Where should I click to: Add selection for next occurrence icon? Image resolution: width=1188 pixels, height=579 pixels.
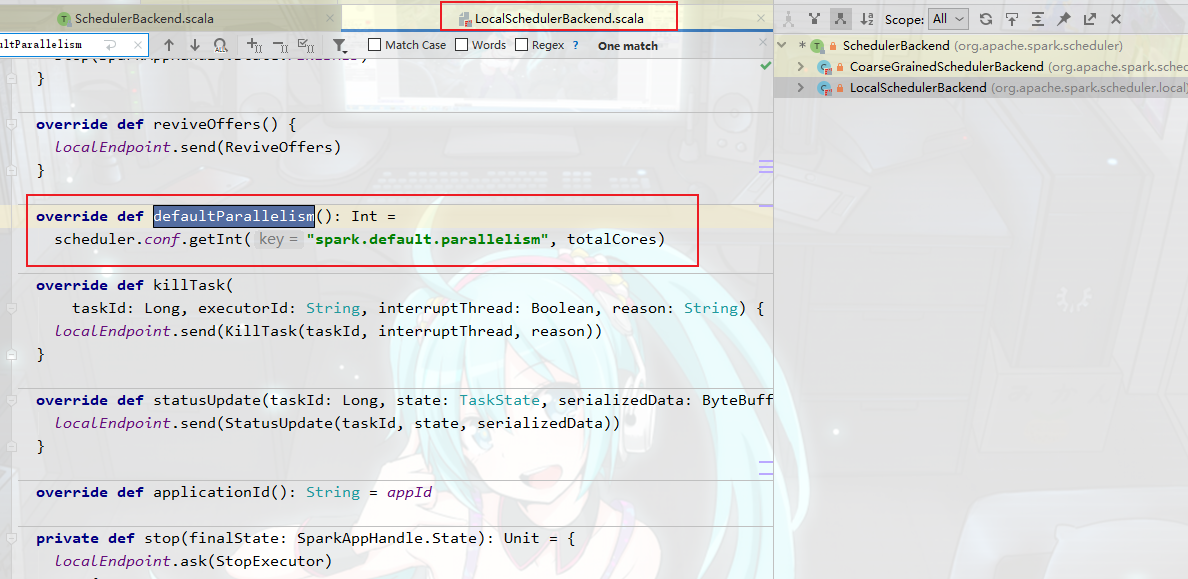point(255,45)
